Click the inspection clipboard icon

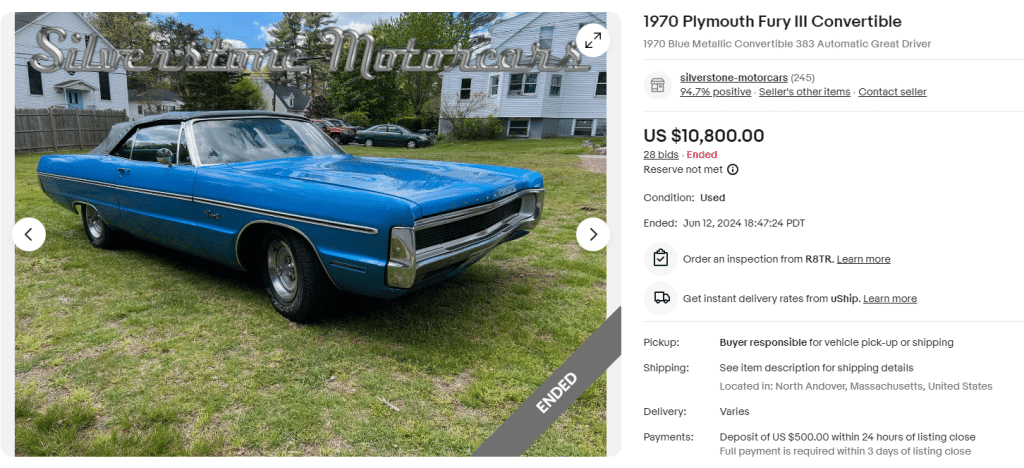pos(660,258)
